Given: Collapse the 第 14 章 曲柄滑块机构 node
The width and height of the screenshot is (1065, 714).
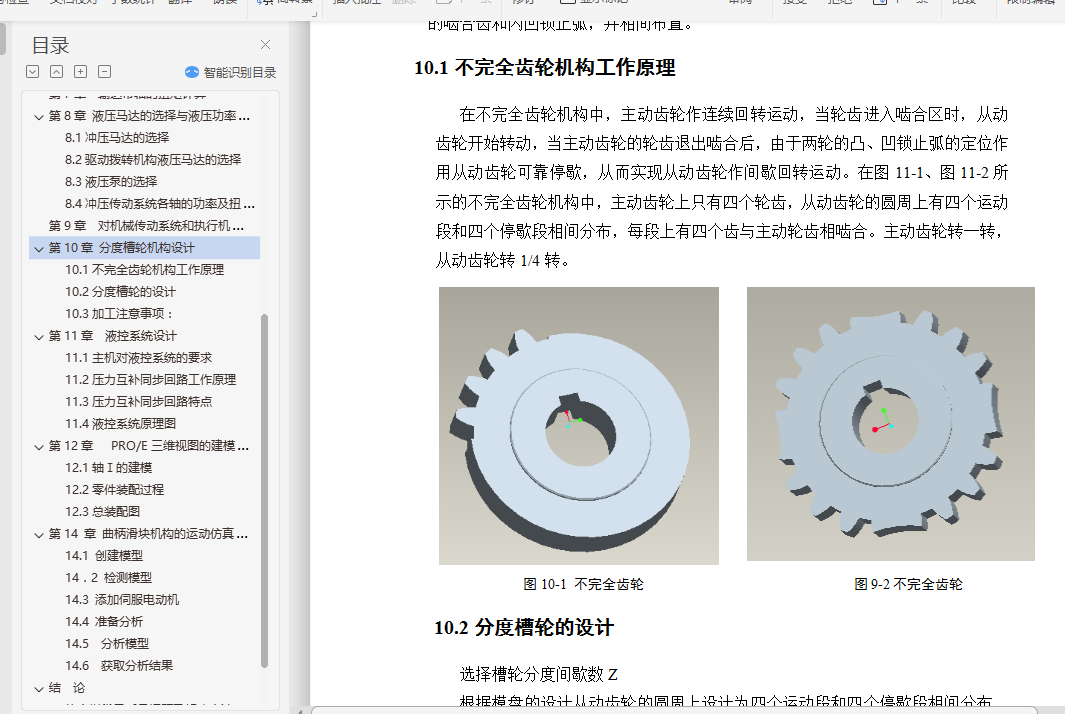Looking at the screenshot, I should tap(39, 535).
